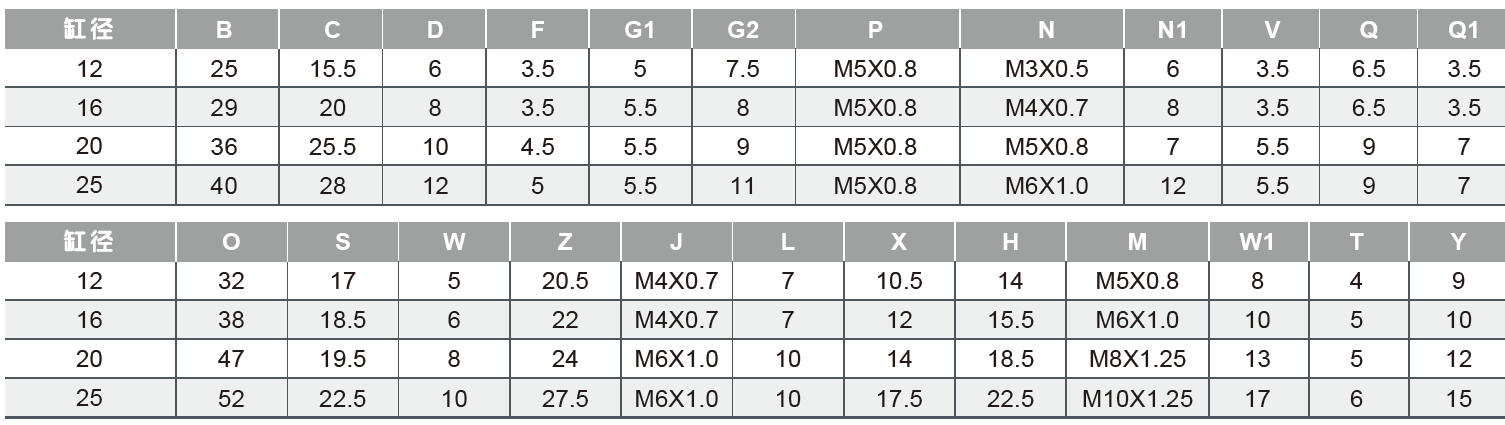The width and height of the screenshot is (1505, 425).
Task: Click the M8X1.25 cell
Action: (x=1137, y=360)
